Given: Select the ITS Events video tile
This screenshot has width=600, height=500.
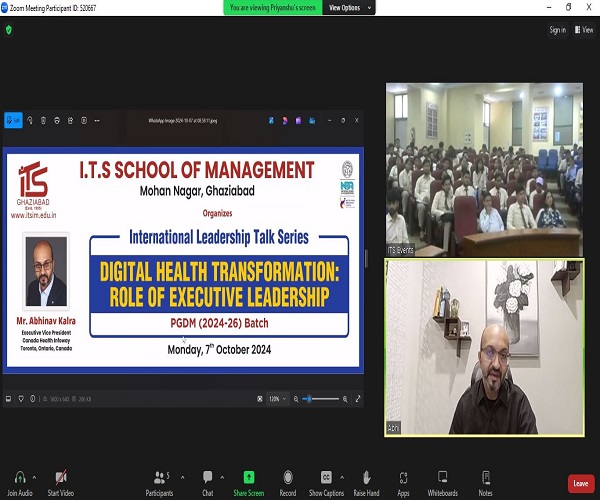Looking at the screenshot, I should (484, 169).
